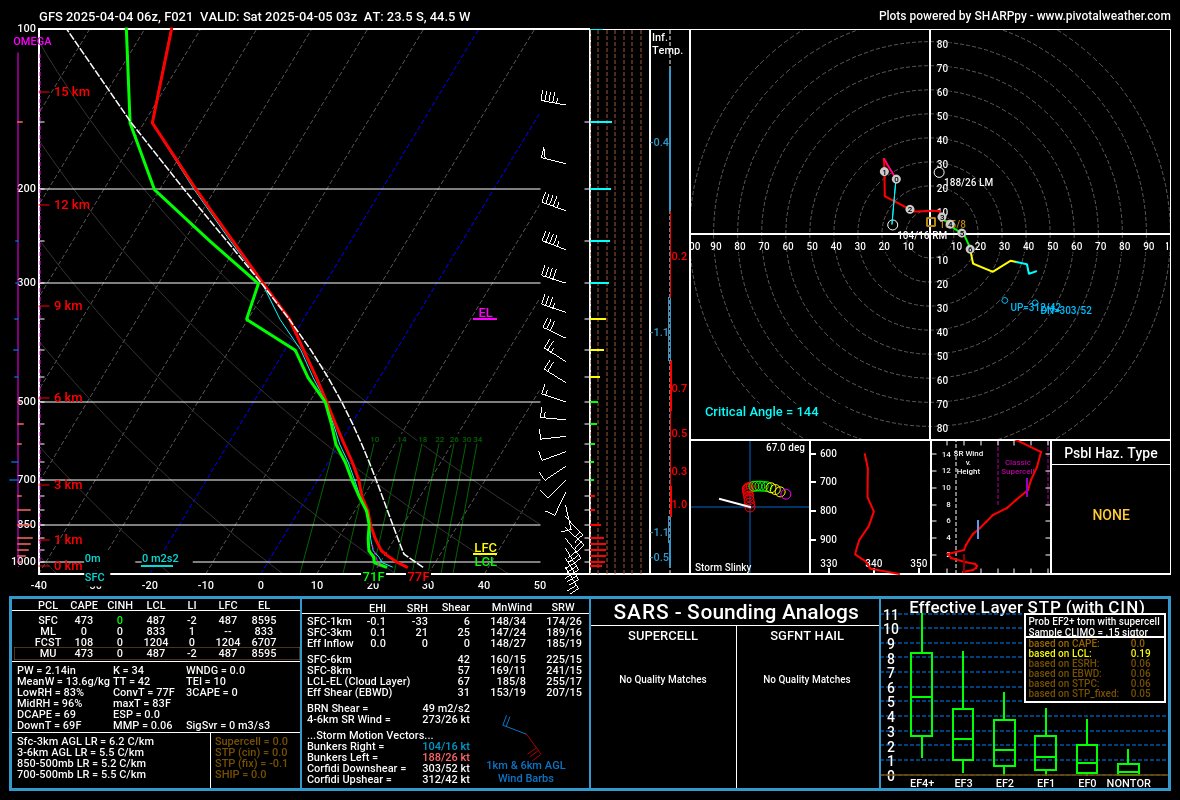Image resolution: width=1180 pixels, height=800 pixels.
Task: Click the DN=303/52 Corfidi vector label
Action: point(1066,310)
